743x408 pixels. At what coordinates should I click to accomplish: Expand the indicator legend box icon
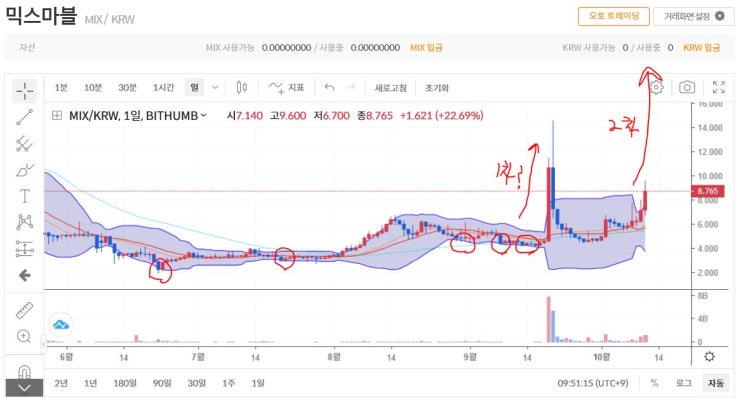click(x=57, y=115)
